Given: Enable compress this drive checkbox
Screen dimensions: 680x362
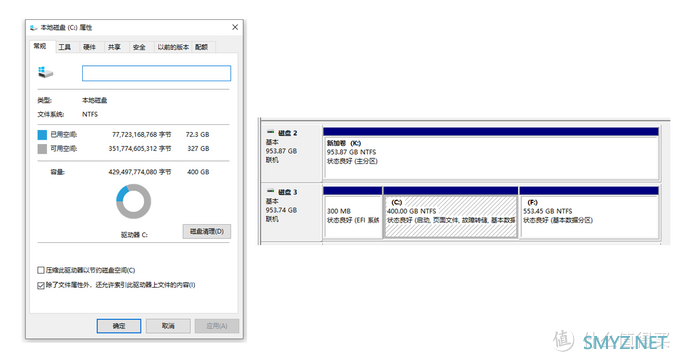Looking at the screenshot, I should click(x=41, y=271).
